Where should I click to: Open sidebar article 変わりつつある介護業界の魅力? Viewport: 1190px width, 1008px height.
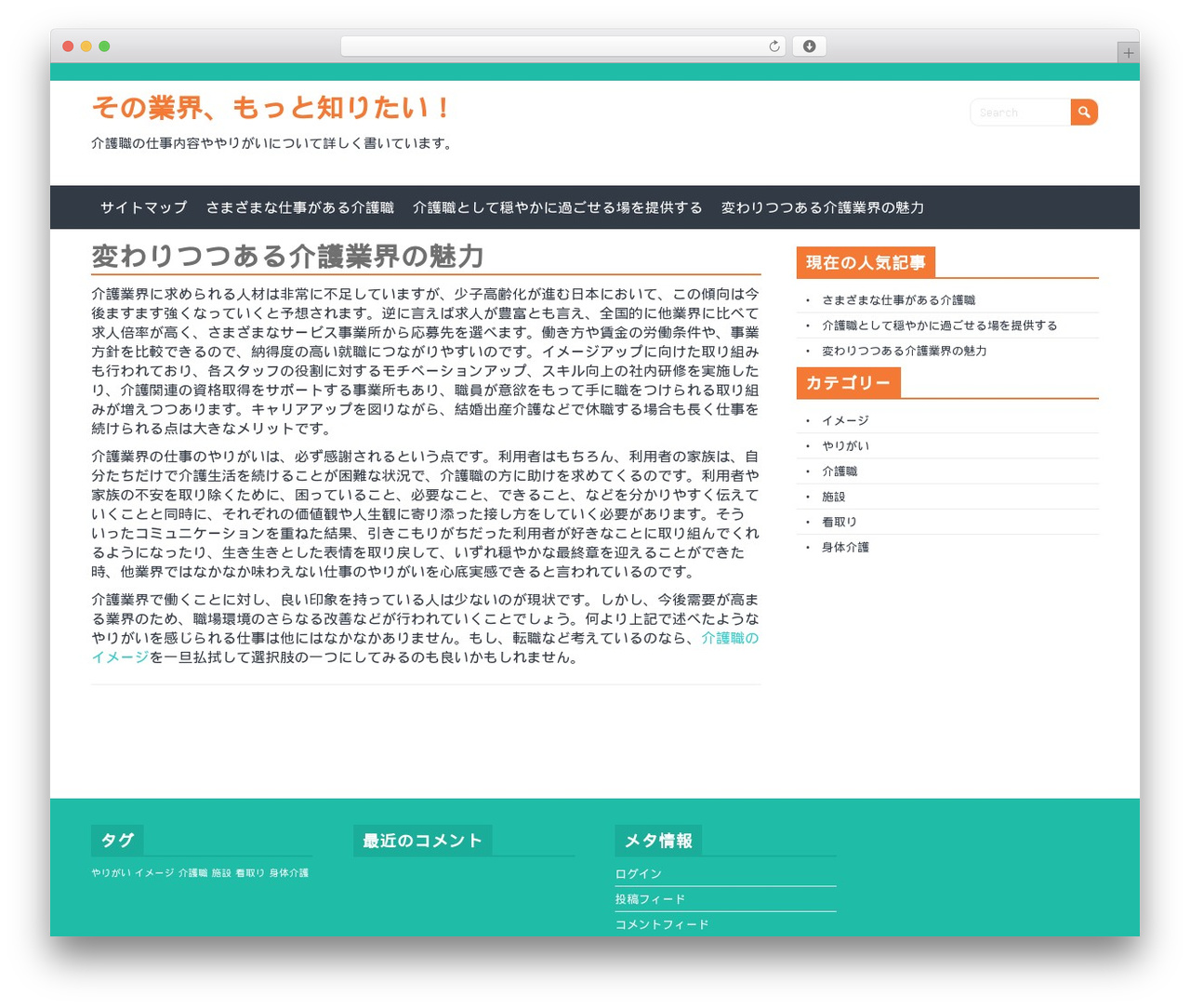(904, 351)
